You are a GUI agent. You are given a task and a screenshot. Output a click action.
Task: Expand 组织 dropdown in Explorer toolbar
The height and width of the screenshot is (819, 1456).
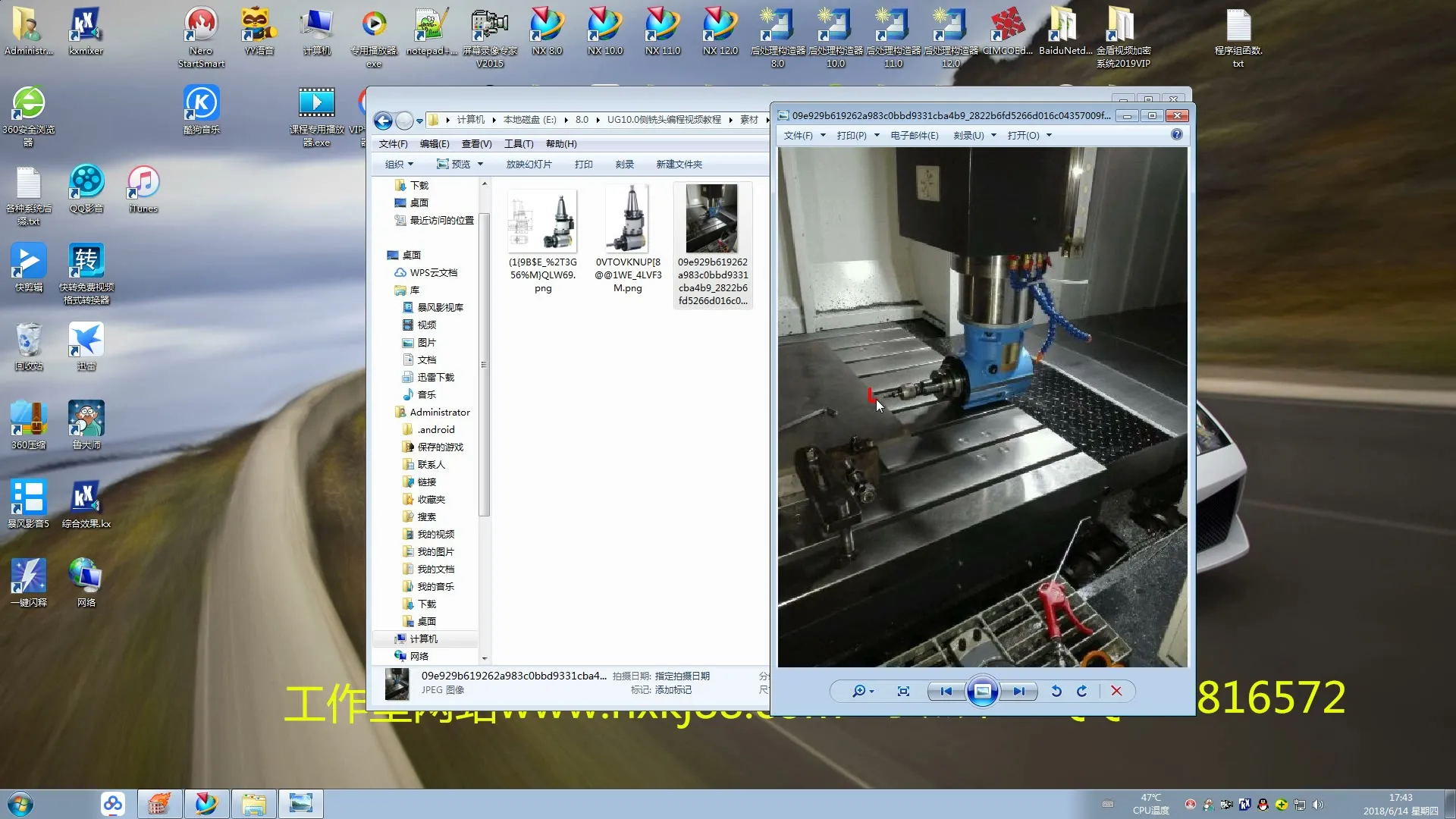(x=399, y=165)
